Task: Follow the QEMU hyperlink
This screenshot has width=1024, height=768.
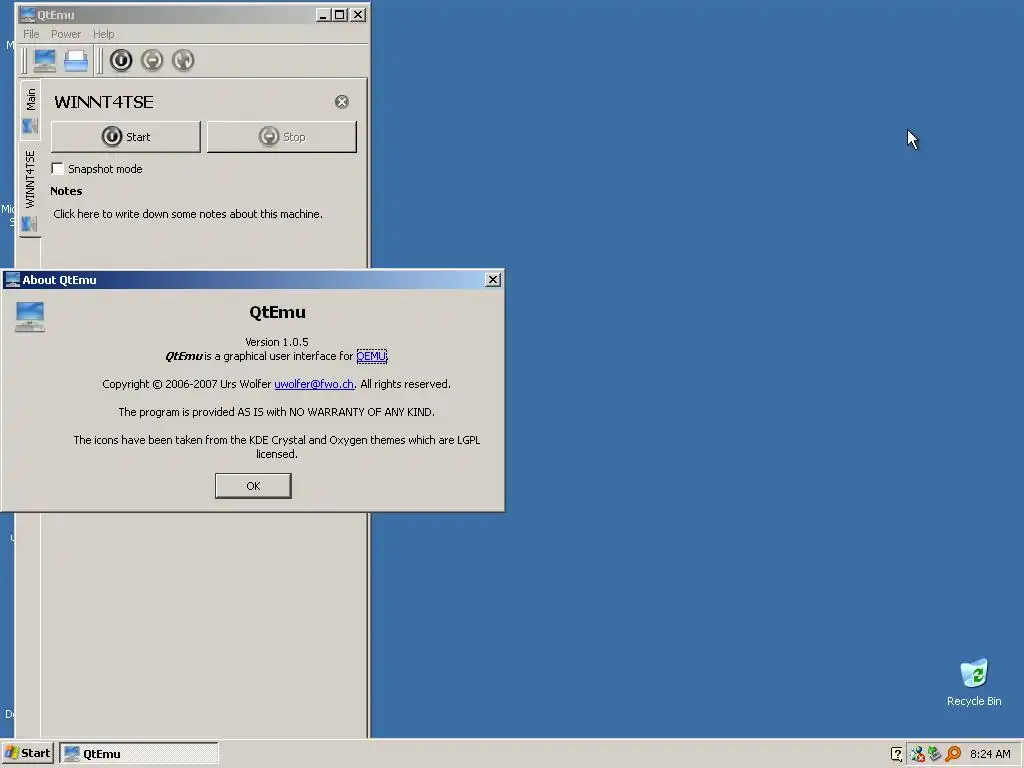Action: [372, 356]
